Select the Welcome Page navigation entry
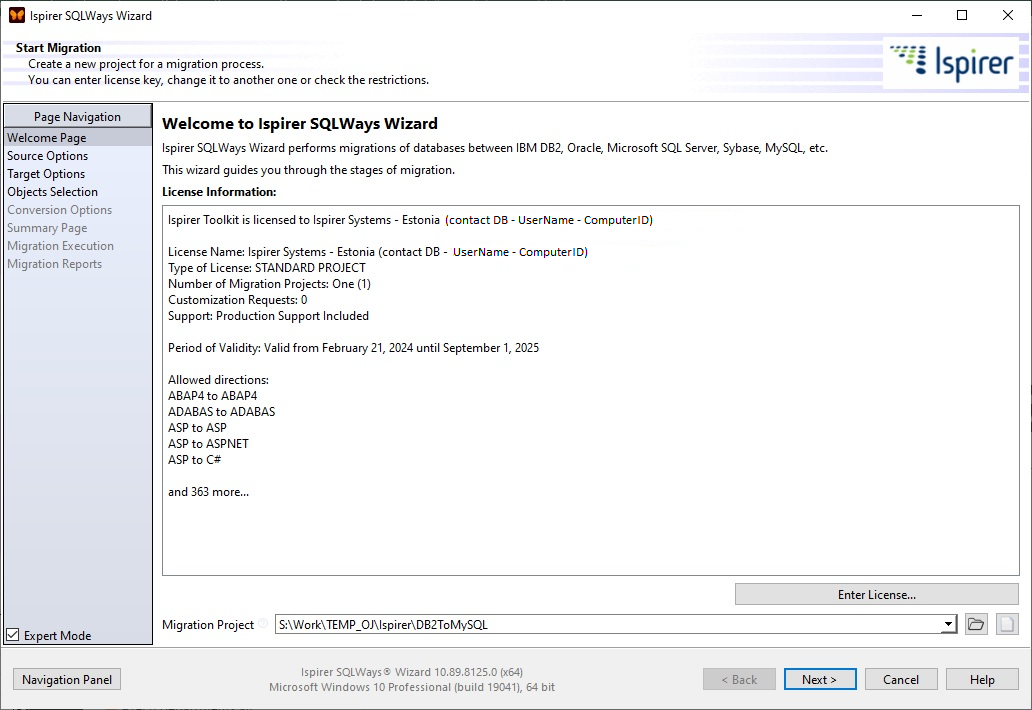Image resolution: width=1032 pixels, height=710 pixels. coord(46,137)
